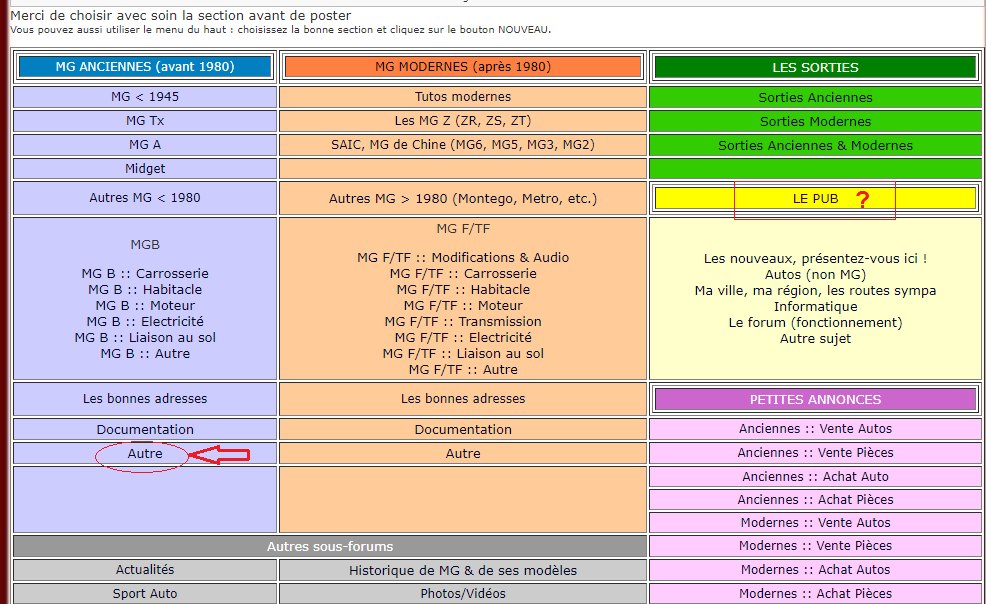Viewport: 986px width, 604px height.
Task: Go to MG F/TF :: Moteur
Action: pos(463,305)
